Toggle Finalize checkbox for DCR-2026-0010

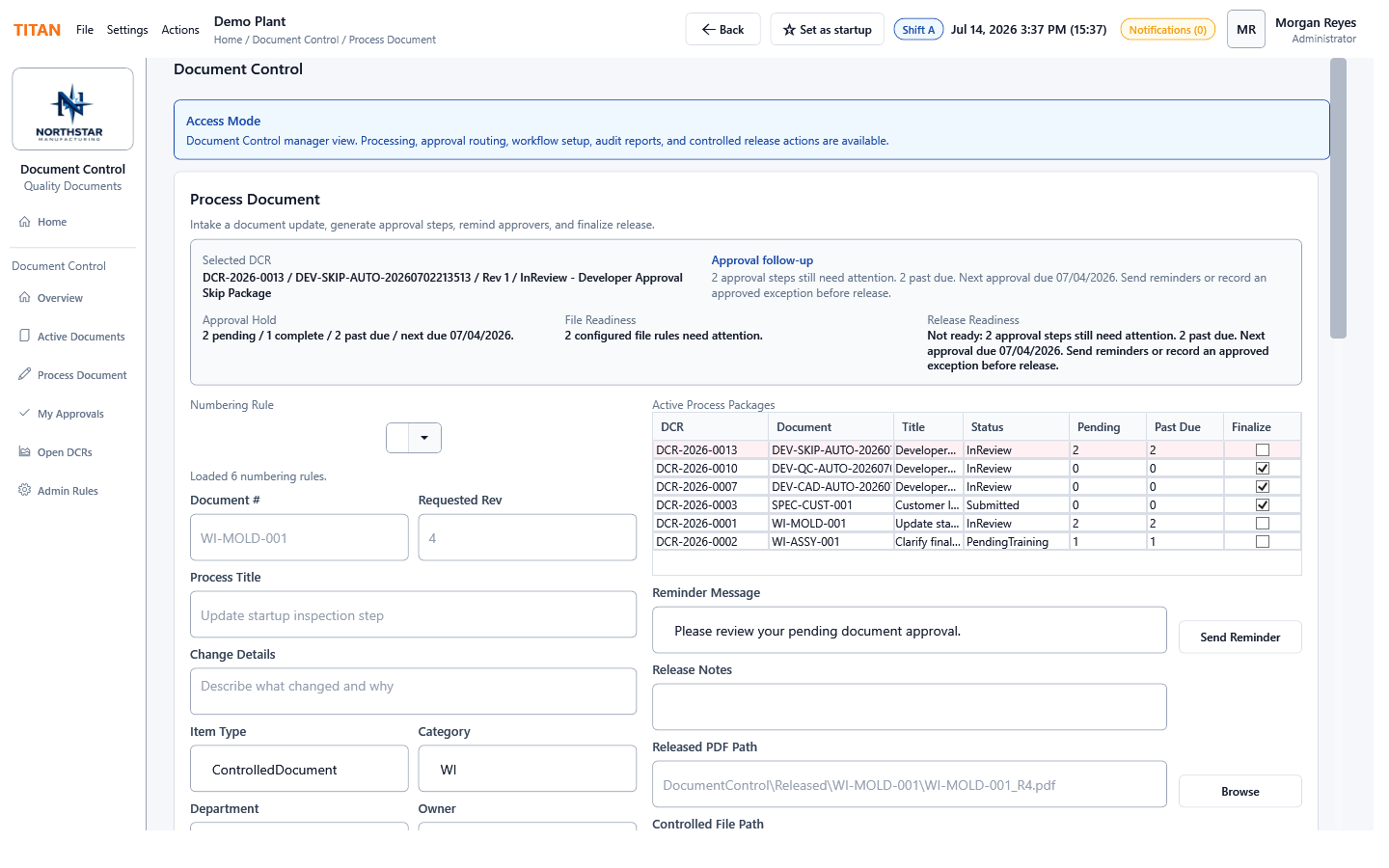[1263, 469]
